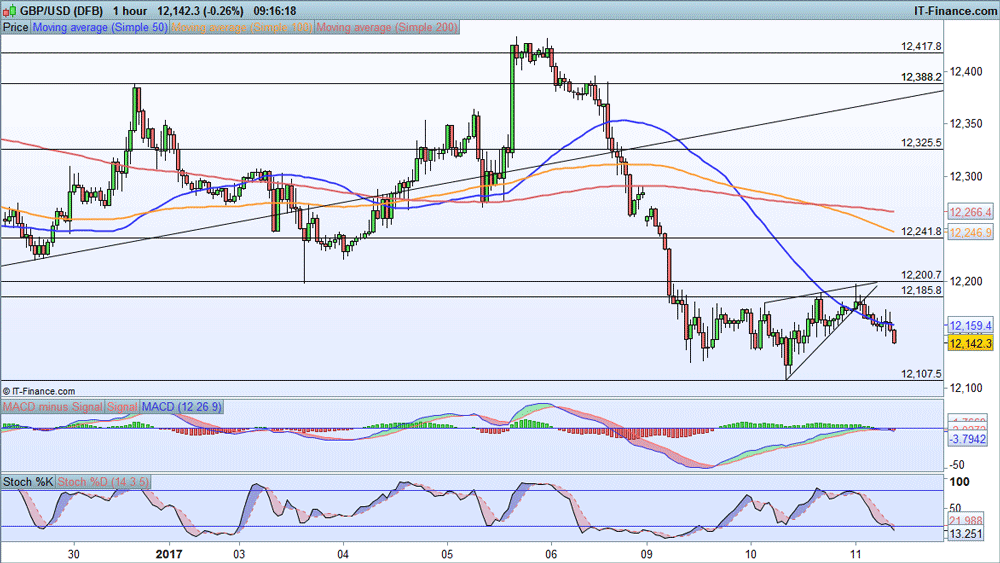Select Moving average (Simple 200) legend
Viewport: 1000px width, 563px height.
coord(386,27)
